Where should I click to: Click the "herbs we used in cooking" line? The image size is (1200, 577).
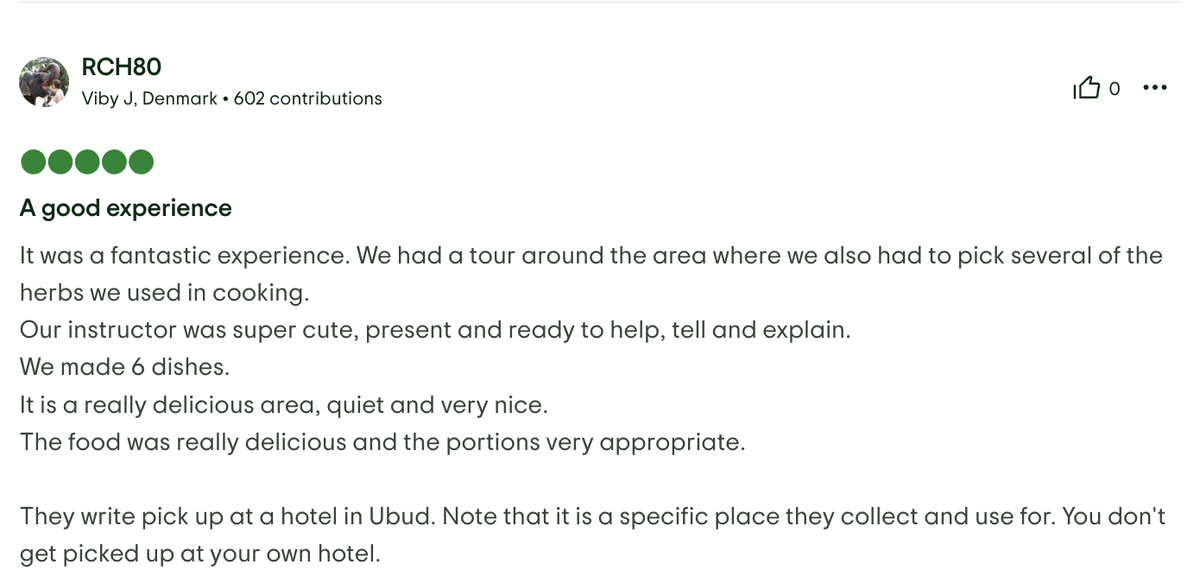tap(165, 293)
